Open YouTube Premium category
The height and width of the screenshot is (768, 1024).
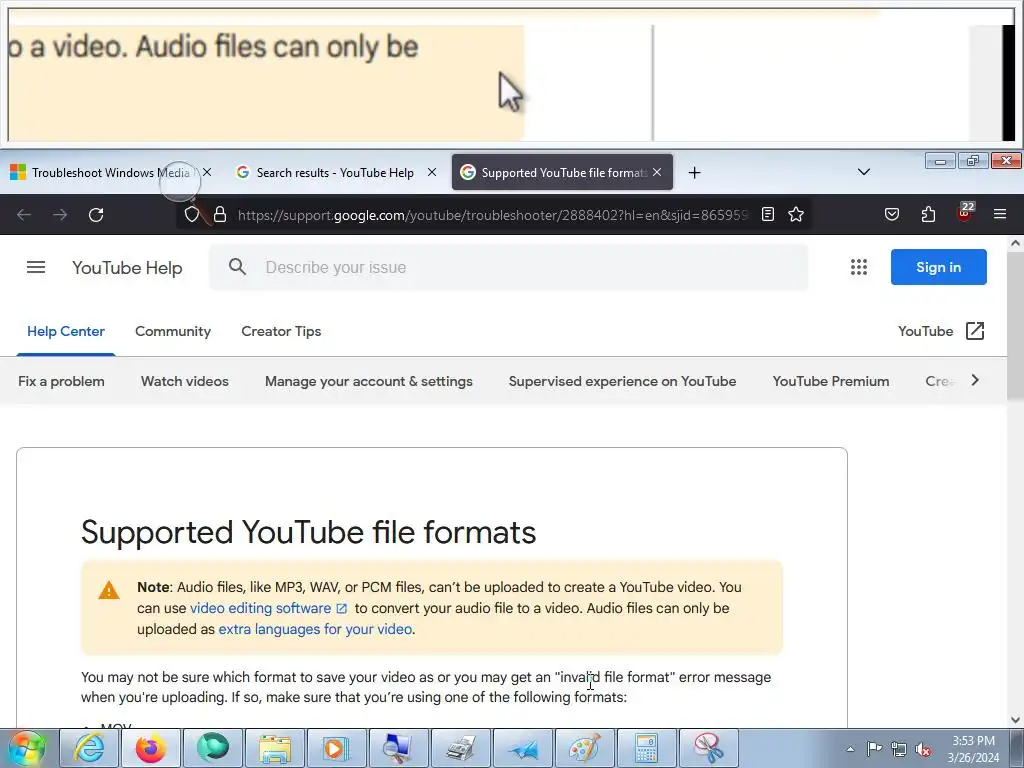click(x=831, y=381)
